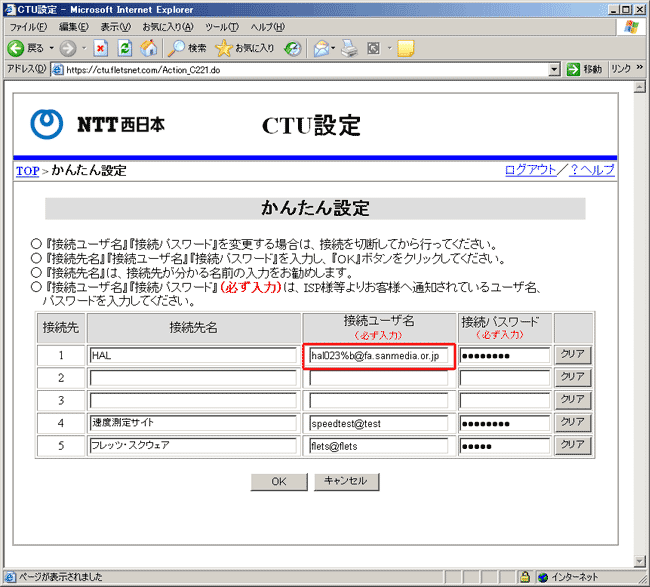This screenshot has height=587, width=650.
Task: Open the Edit button dropdown arrow
Action: [389, 49]
